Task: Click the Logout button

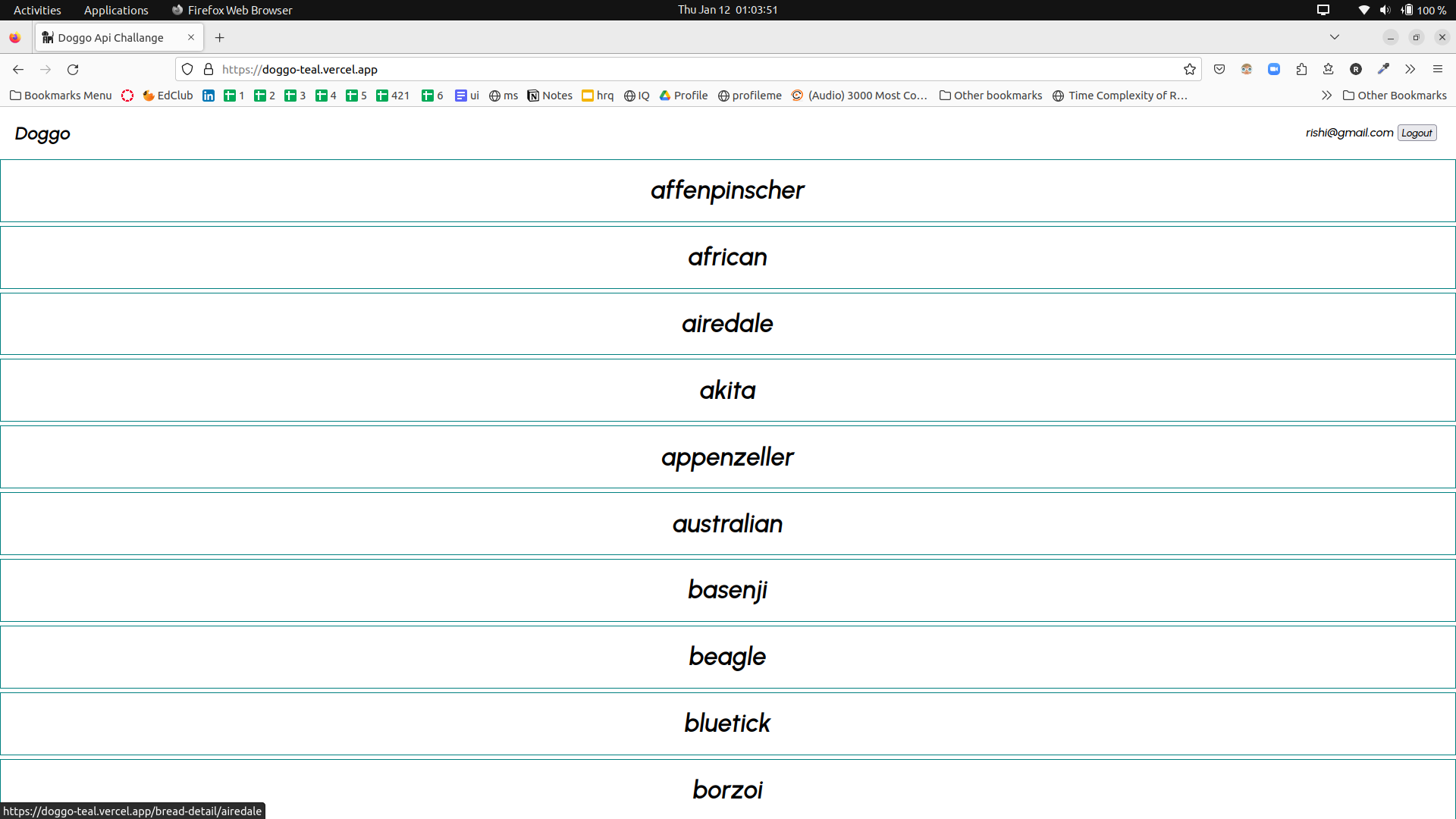Action: tap(1417, 133)
